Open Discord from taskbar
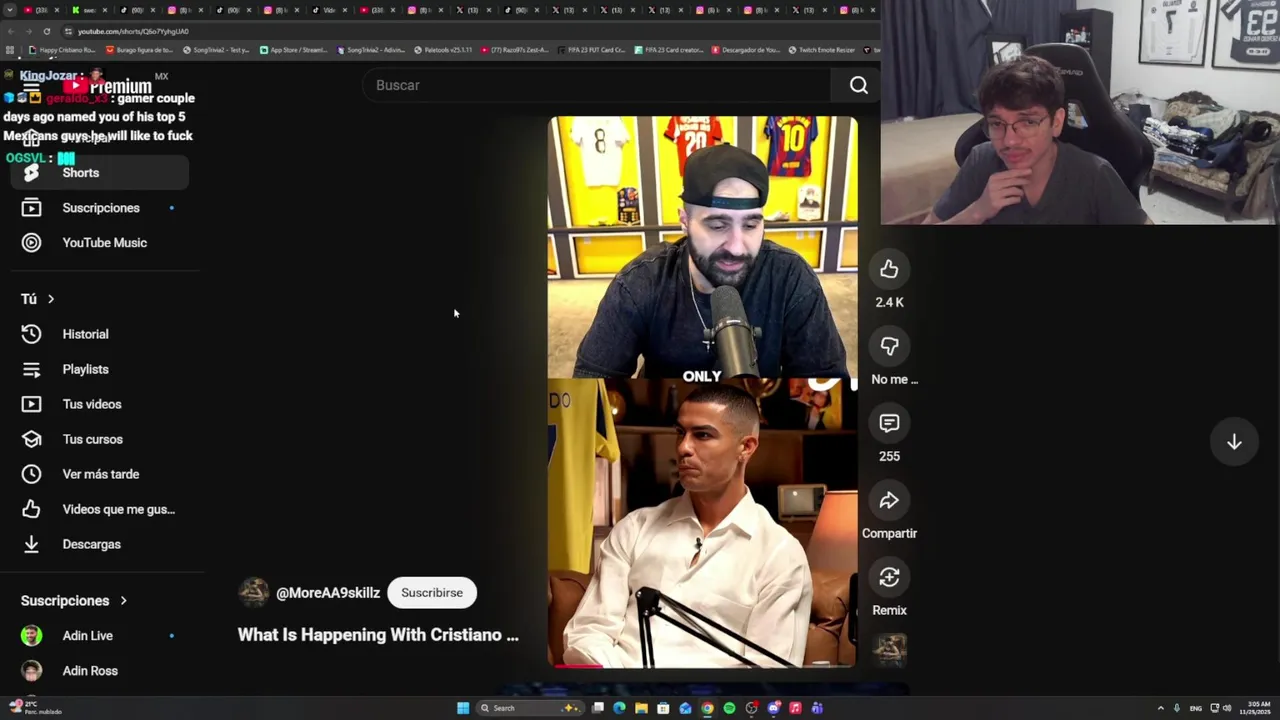The width and height of the screenshot is (1280, 720). point(773,708)
